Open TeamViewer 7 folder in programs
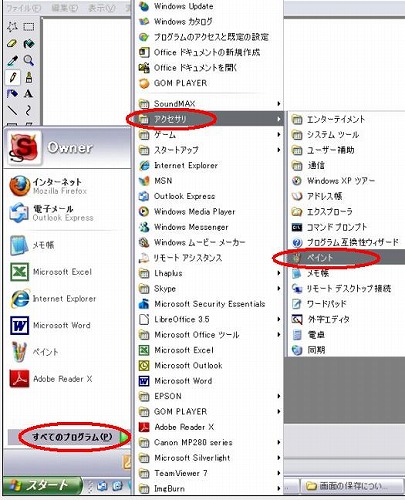Screen dimensions: 405x500 (210, 473)
